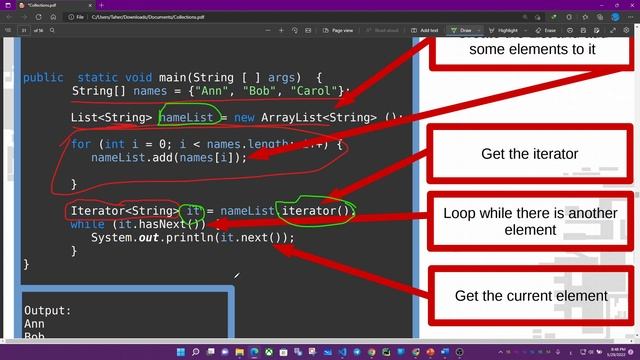Screen dimensions: 640x360
Task: Expand the Highlight color options dropdown
Action: tap(525, 30)
